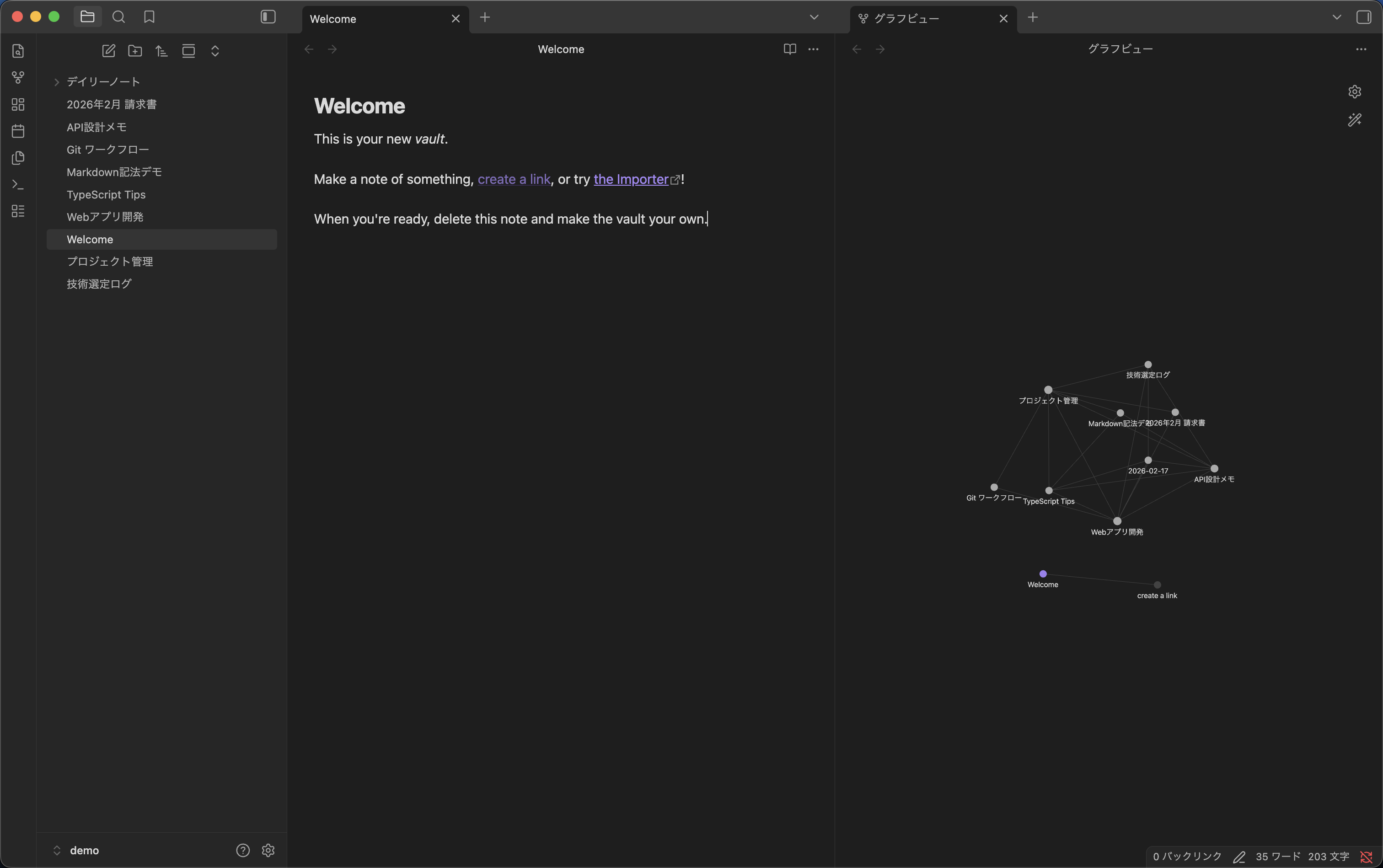Click the Webアプリ開発 graph node
The image size is (1383, 868).
pos(1117,521)
